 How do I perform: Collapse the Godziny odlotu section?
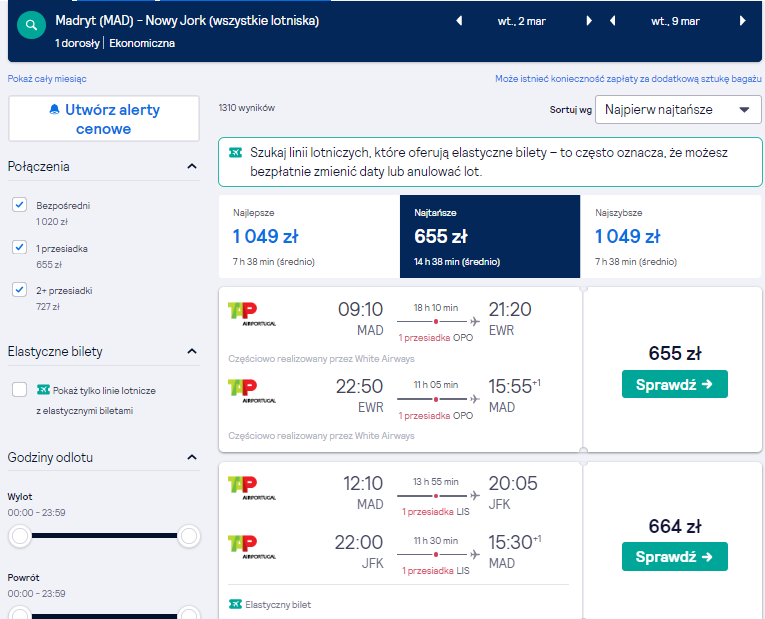coord(192,457)
